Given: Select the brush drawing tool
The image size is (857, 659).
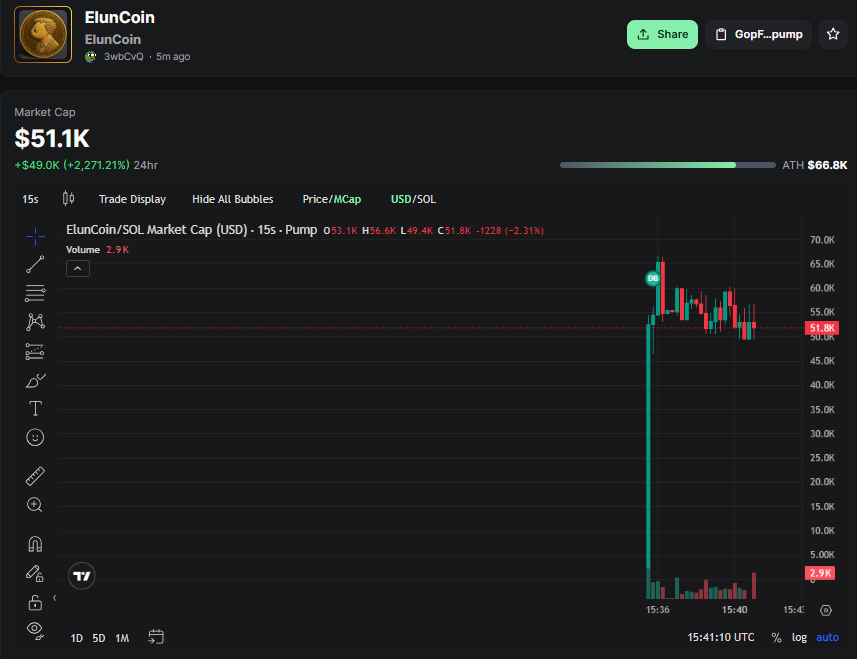Looking at the screenshot, I should pos(35,380).
